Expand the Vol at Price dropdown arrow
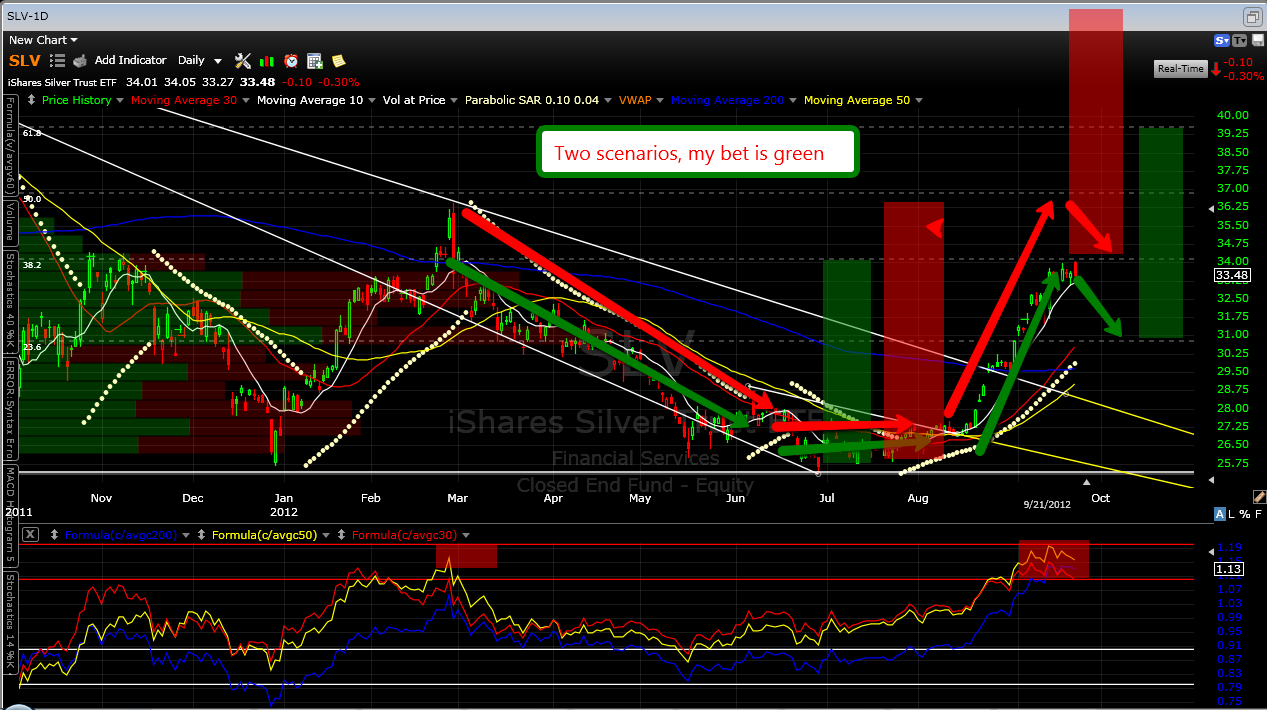Viewport: 1267px width, 710px height. point(455,100)
